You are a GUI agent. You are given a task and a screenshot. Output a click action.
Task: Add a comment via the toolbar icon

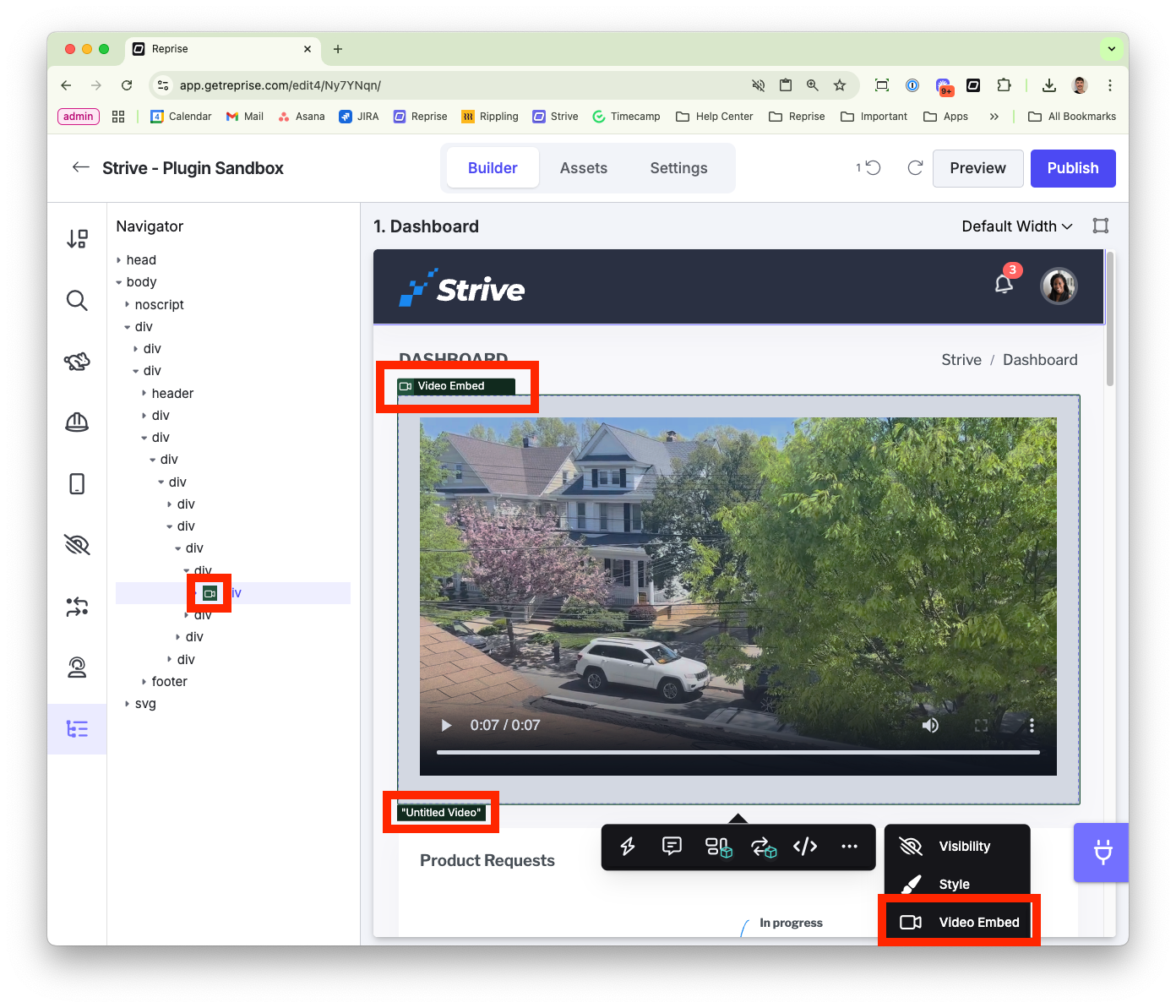pos(672,847)
